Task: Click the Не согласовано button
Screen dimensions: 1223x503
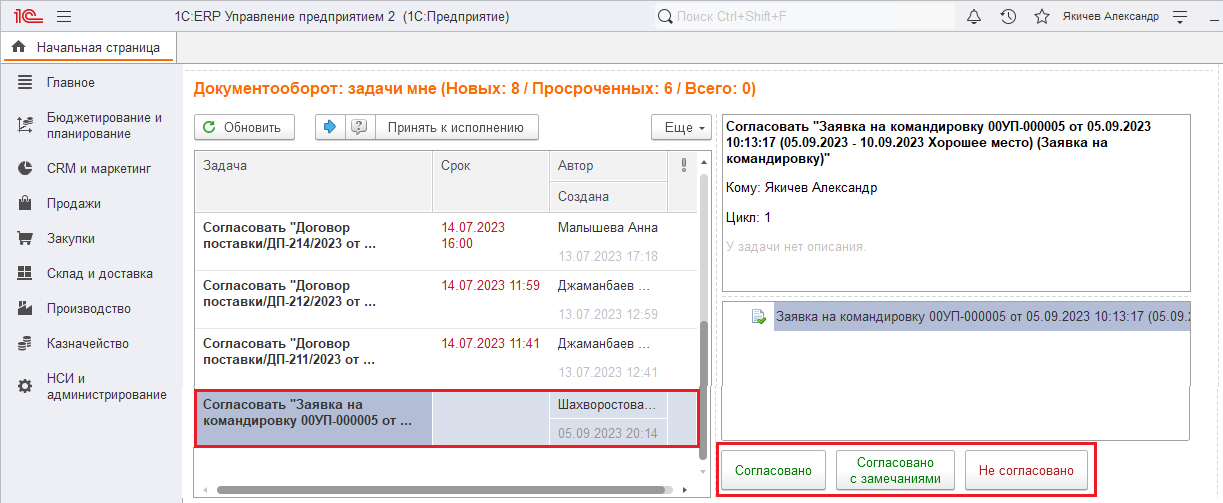Action: (x=1026, y=470)
